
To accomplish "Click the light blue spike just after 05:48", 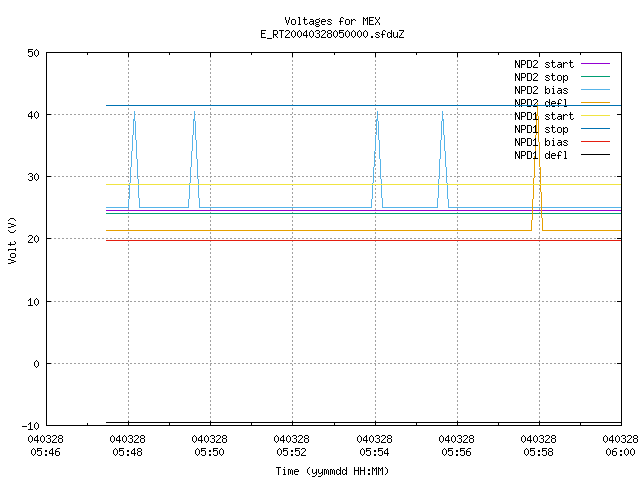I will [134, 159].
